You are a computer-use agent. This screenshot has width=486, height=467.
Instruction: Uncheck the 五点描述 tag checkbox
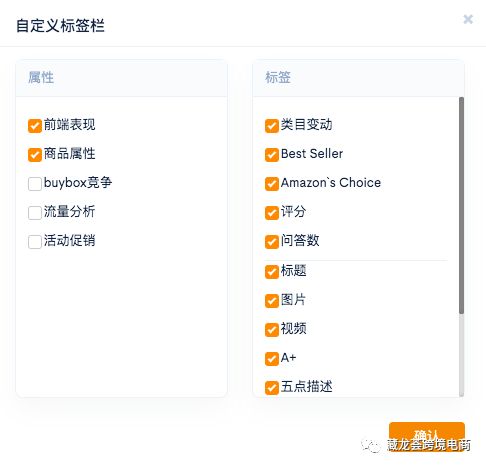tap(272, 388)
